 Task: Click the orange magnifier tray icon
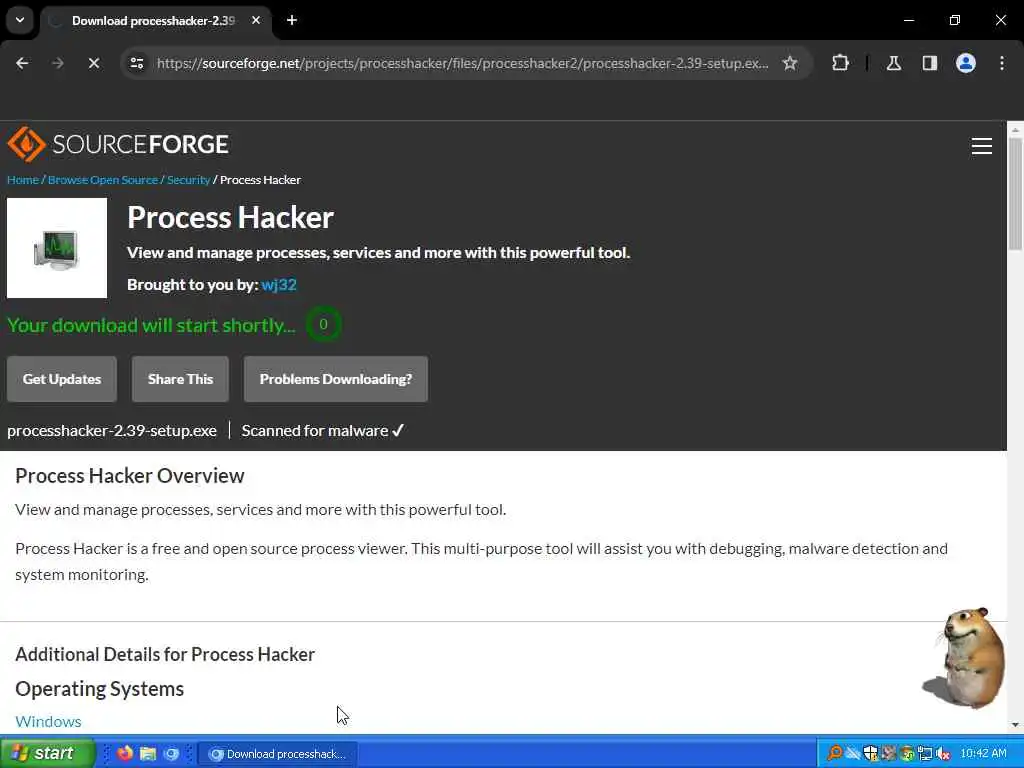point(835,754)
